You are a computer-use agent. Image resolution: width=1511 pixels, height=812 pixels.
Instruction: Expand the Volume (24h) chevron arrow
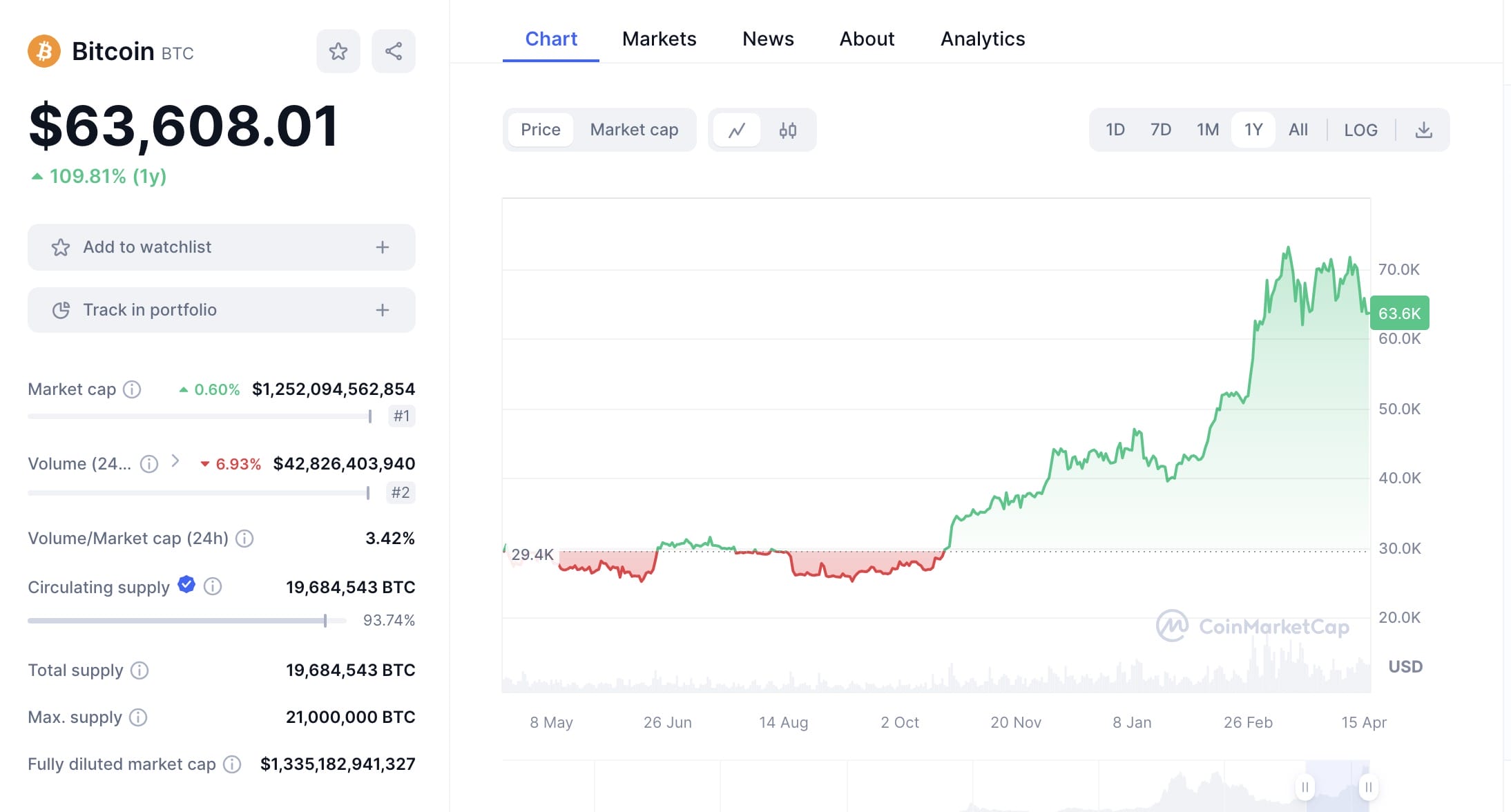click(x=175, y=461)
